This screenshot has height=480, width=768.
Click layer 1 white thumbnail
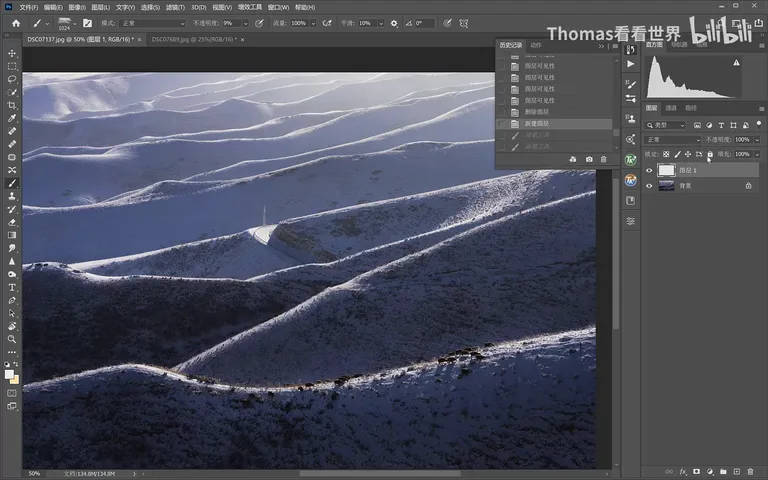click(666, 170)
